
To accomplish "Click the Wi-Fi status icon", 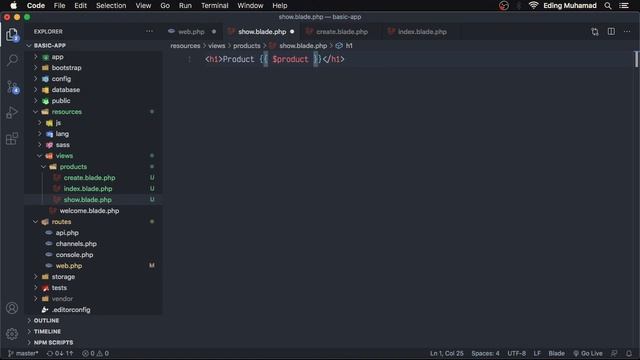I will [x=533, y=5].
